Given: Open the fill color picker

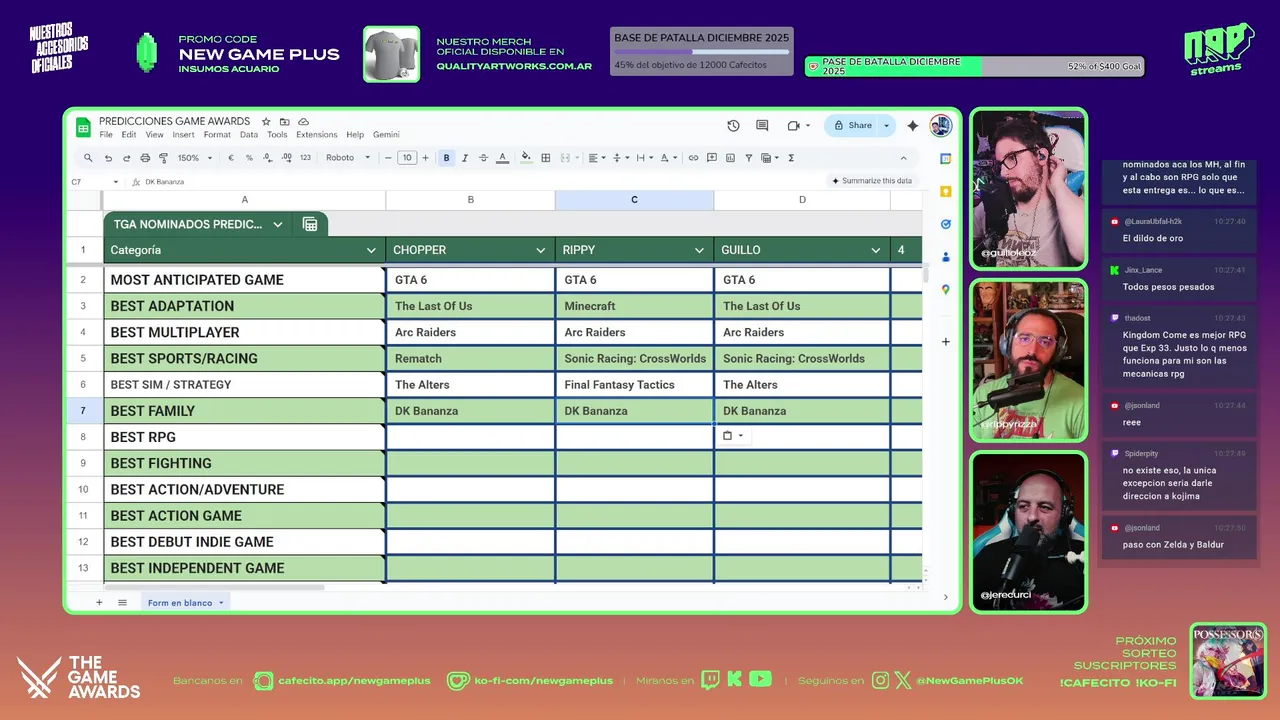Looking at the screenshot, I should point(527,158).
